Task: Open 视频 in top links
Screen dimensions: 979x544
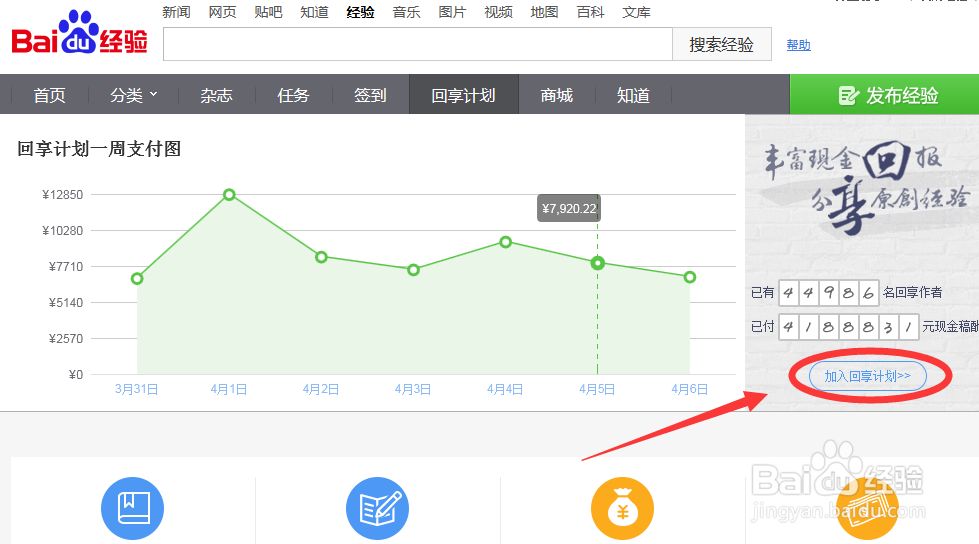Action: [x=498, y=12]
